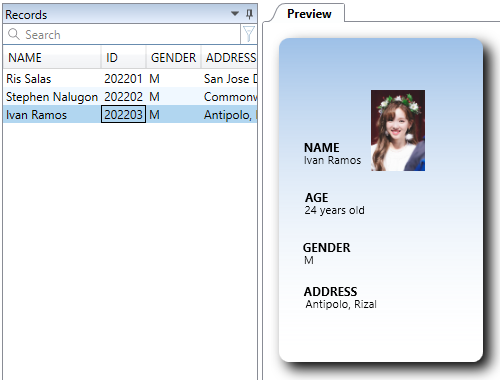Viewport: 500px width, 380px height.
Task: Click the magnifier search icon
Action: pos(14,34)
